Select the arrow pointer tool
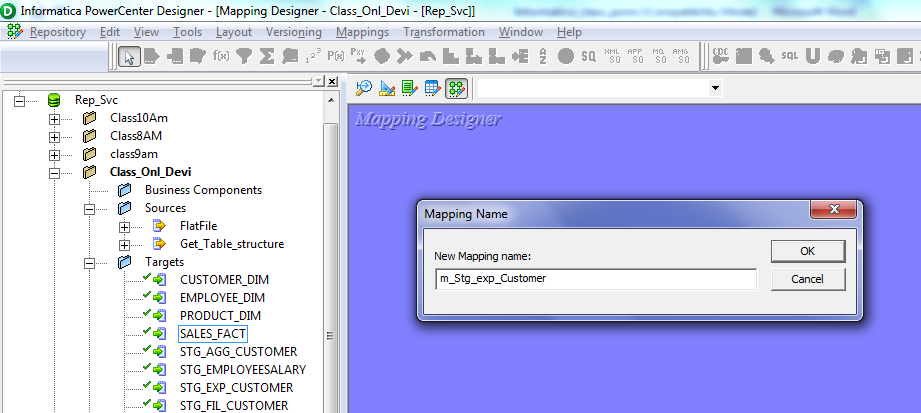The width and height of the screenshot is (921, 413). 130,56
